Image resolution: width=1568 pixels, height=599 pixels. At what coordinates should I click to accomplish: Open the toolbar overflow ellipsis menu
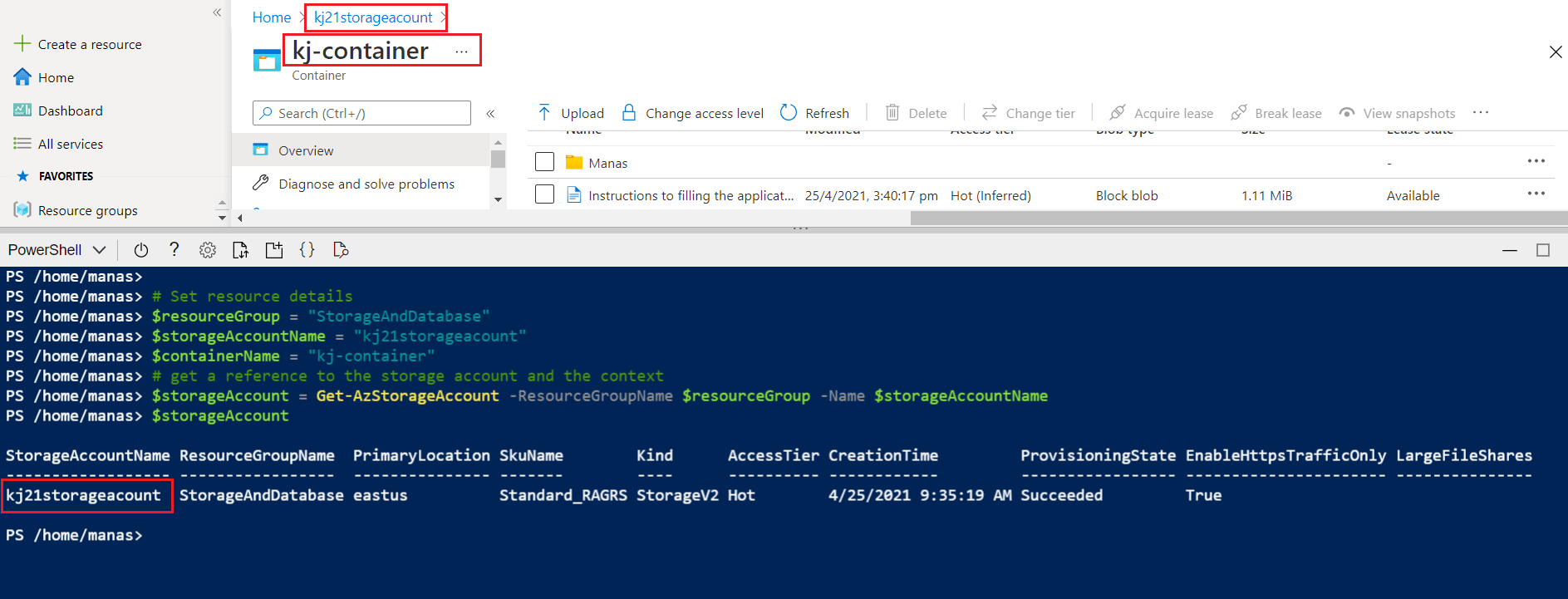click(x=1481, y=112)
